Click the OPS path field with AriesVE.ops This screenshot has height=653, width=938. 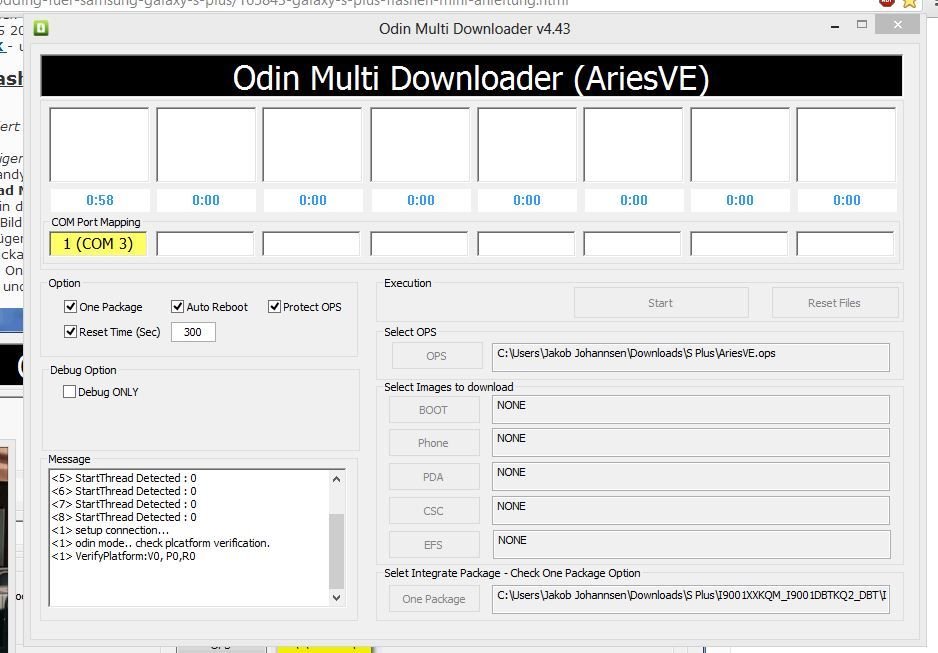point(690,357)
